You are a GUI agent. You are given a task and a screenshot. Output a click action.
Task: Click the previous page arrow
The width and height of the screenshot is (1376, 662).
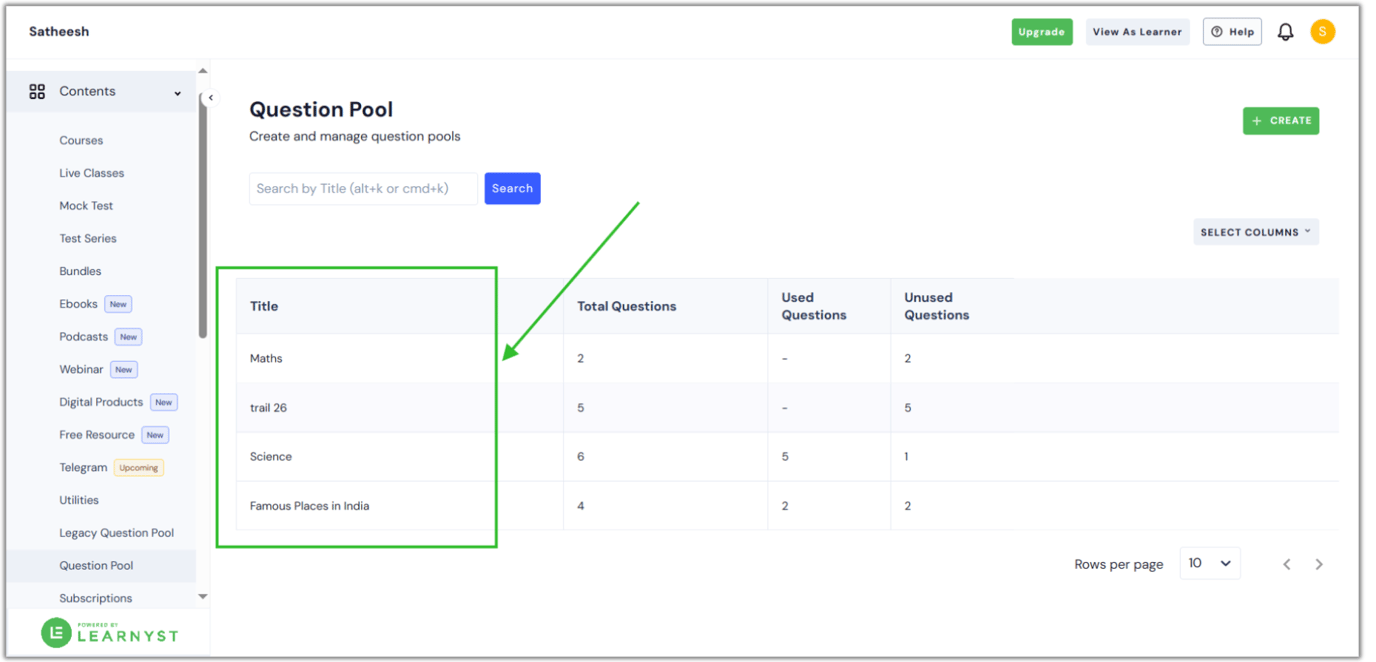coord(1287,563)
